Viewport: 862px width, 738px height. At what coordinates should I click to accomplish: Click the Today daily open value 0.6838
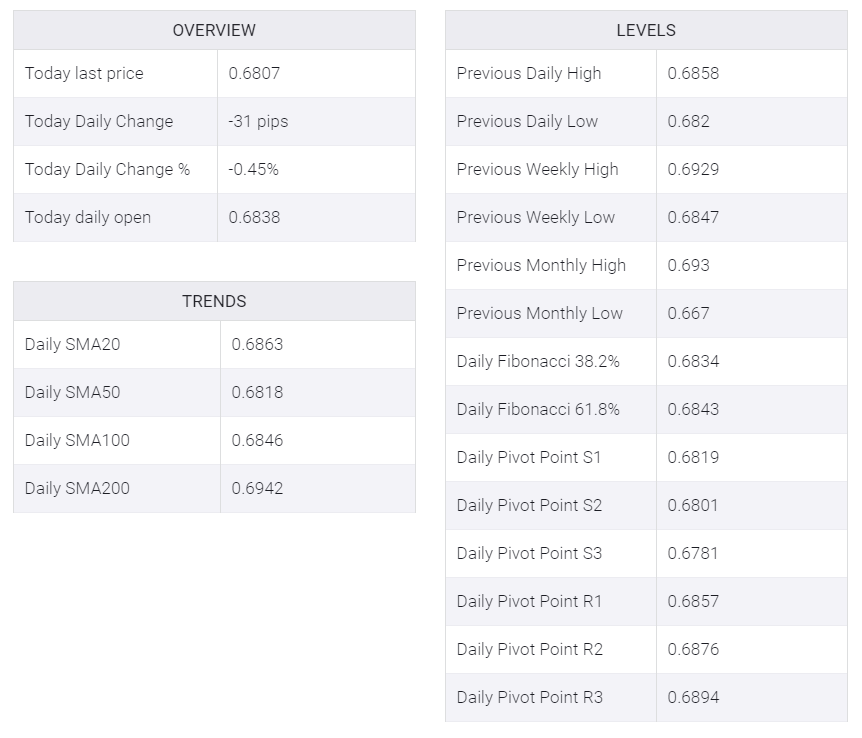(254, 217)
